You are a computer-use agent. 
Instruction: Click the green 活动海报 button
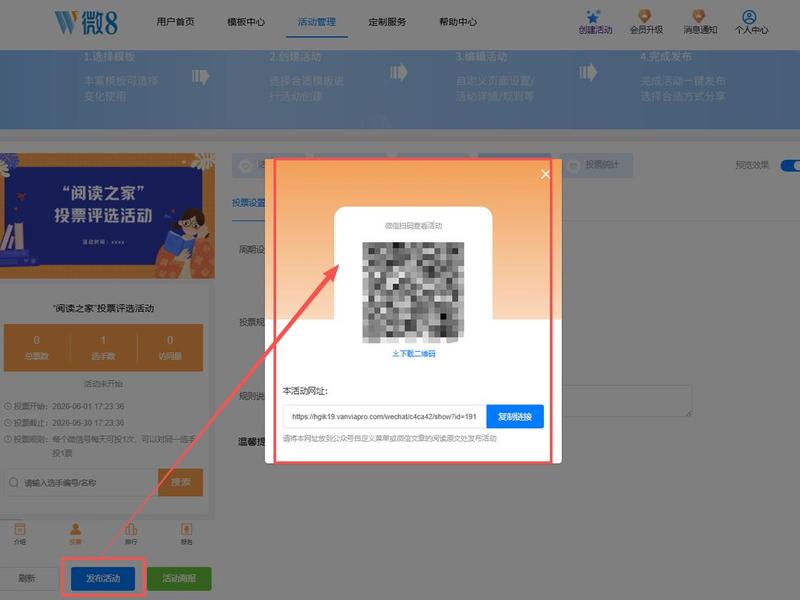[179, 578]
